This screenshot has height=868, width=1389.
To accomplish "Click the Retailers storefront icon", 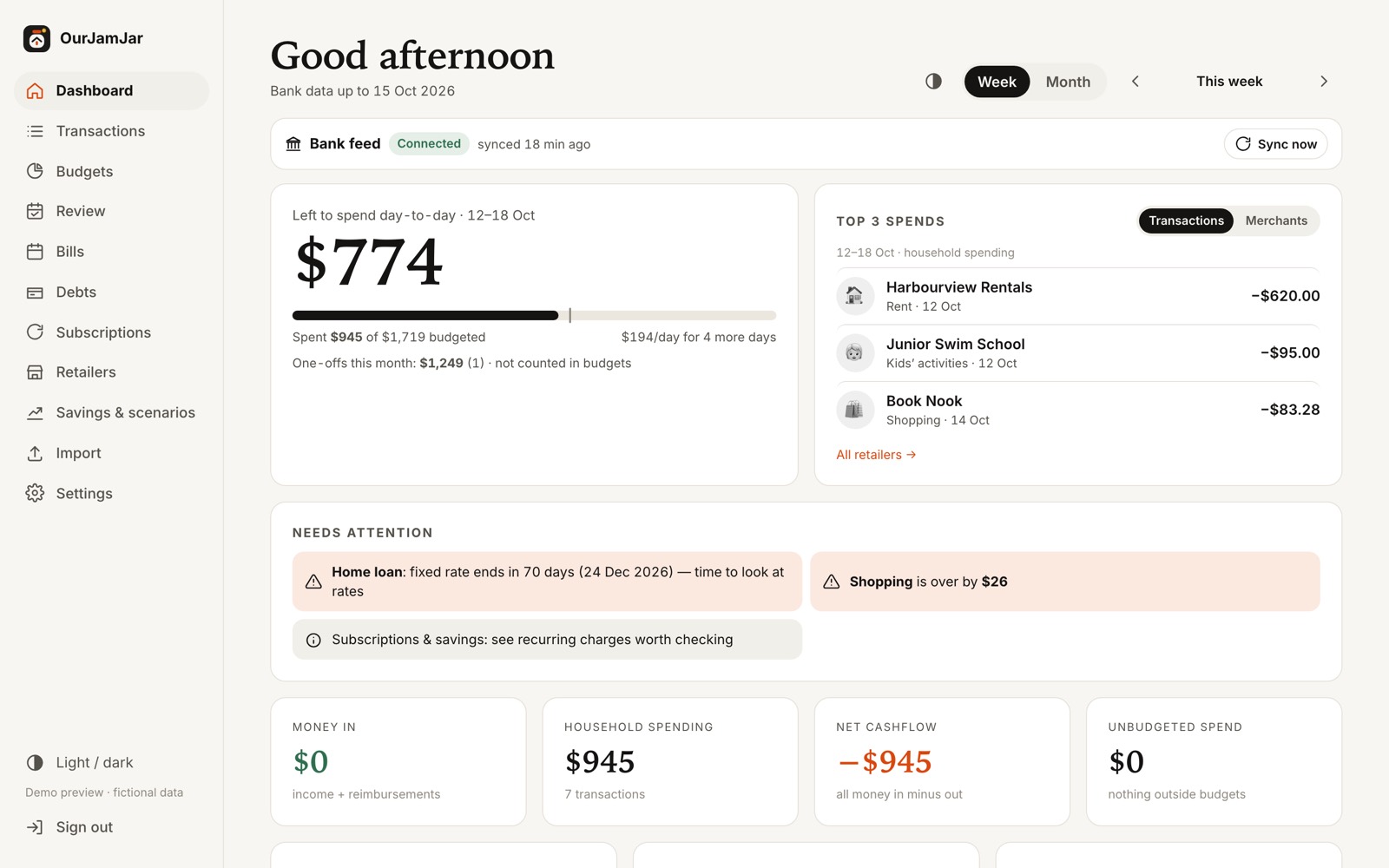I will pos(35,372).
